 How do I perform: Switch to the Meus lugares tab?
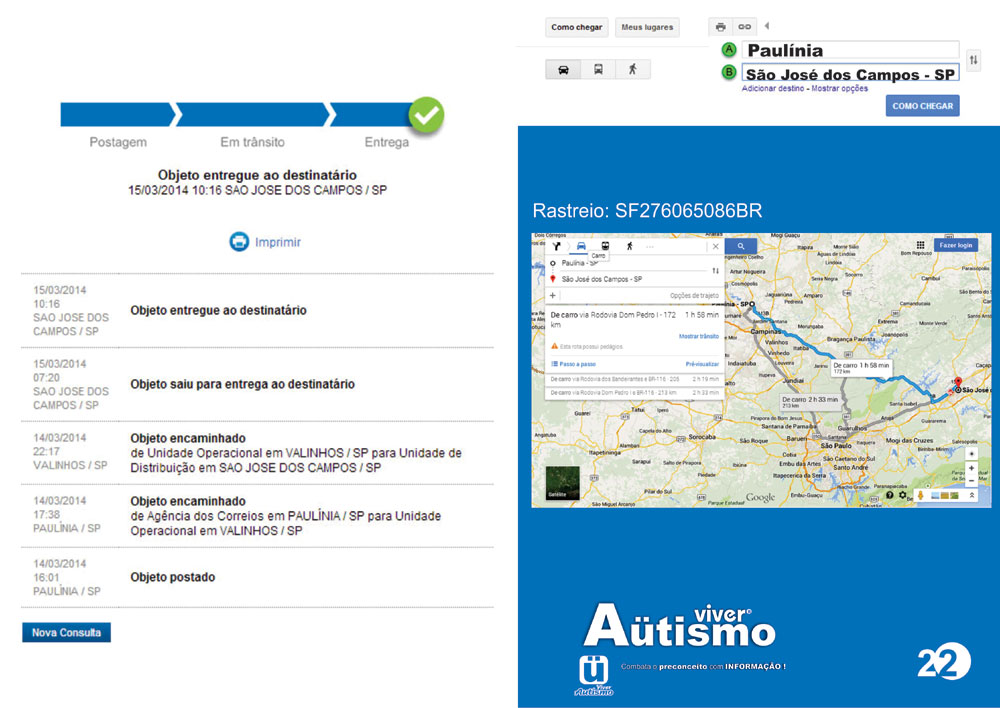(647, 27)
